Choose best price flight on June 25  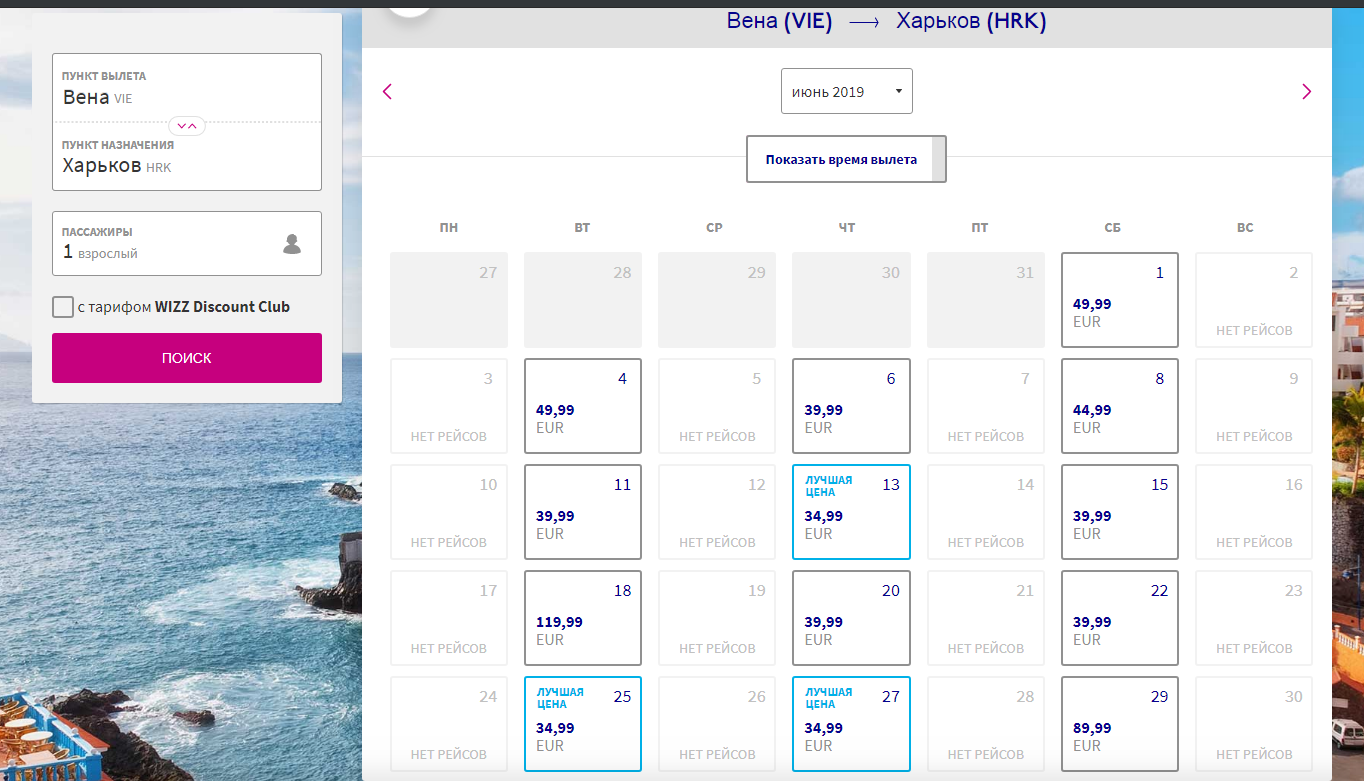coord(583,724)
